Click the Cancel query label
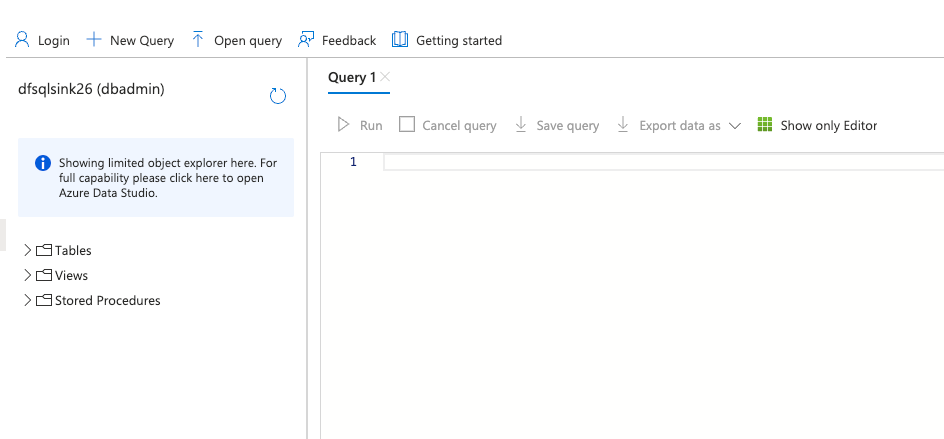 (x=459, y=125)
